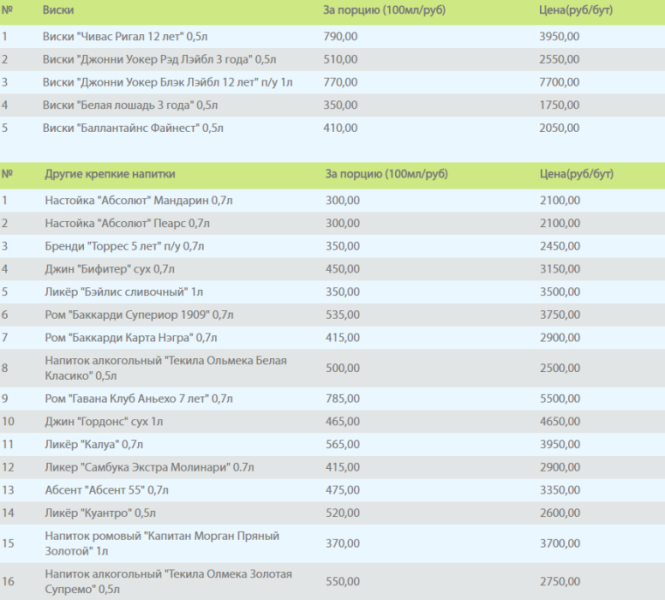Click price 790,00 per portion
Screen dimensions: 665x600
click(x=340, y=36)
